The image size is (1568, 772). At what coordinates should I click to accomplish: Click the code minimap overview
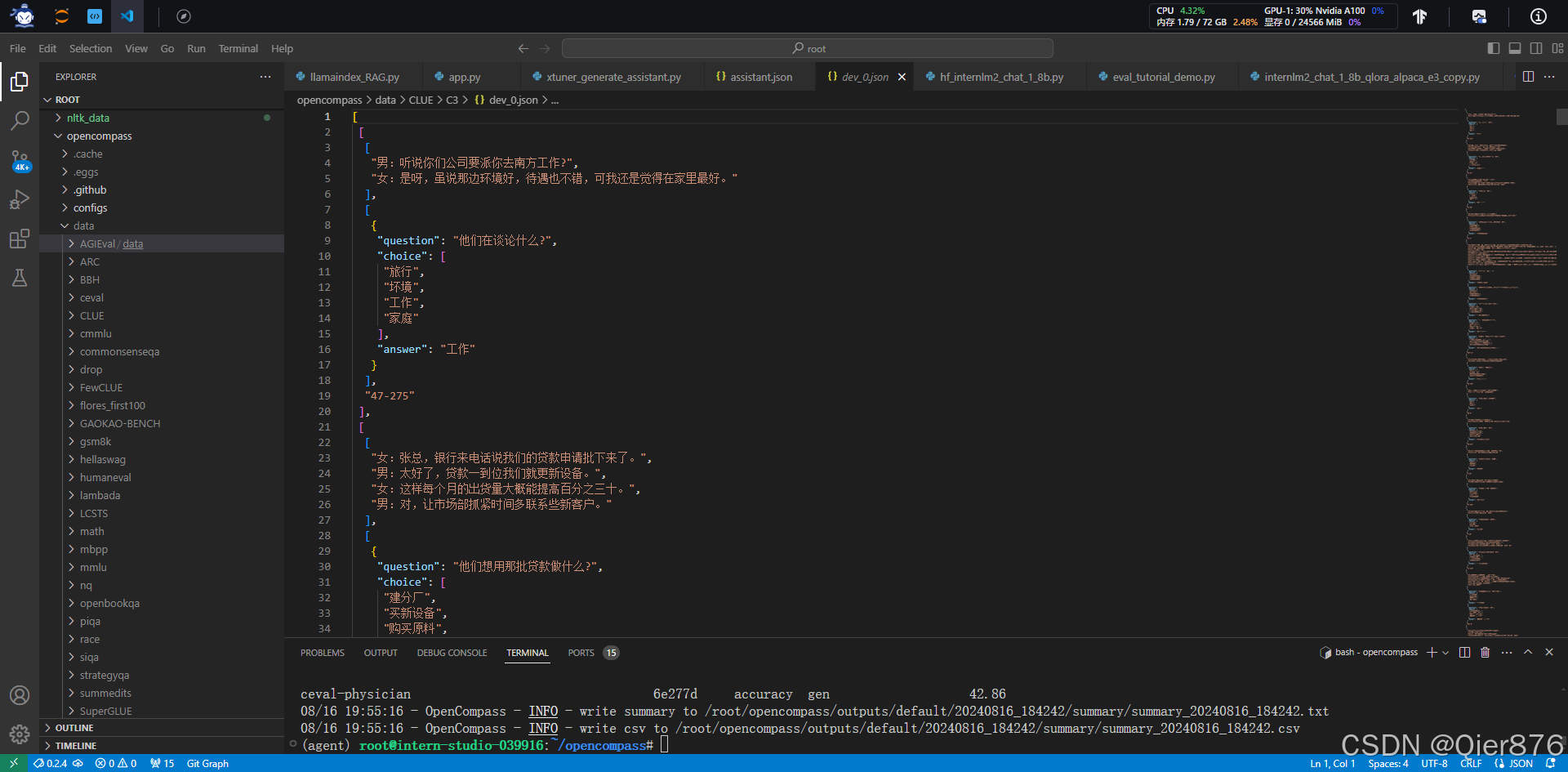point(1511,372)
